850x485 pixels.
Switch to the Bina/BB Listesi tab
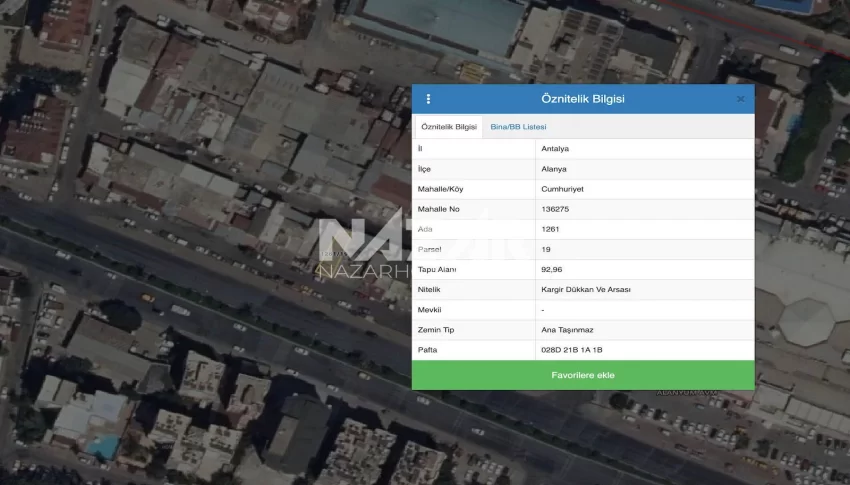click(x=518, y=127)
